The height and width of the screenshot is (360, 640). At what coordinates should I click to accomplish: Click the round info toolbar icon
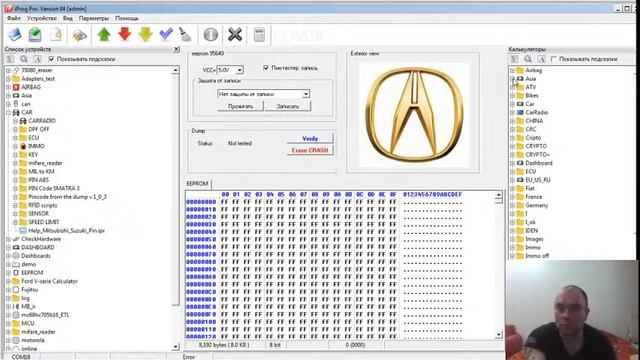coord(211,35)
